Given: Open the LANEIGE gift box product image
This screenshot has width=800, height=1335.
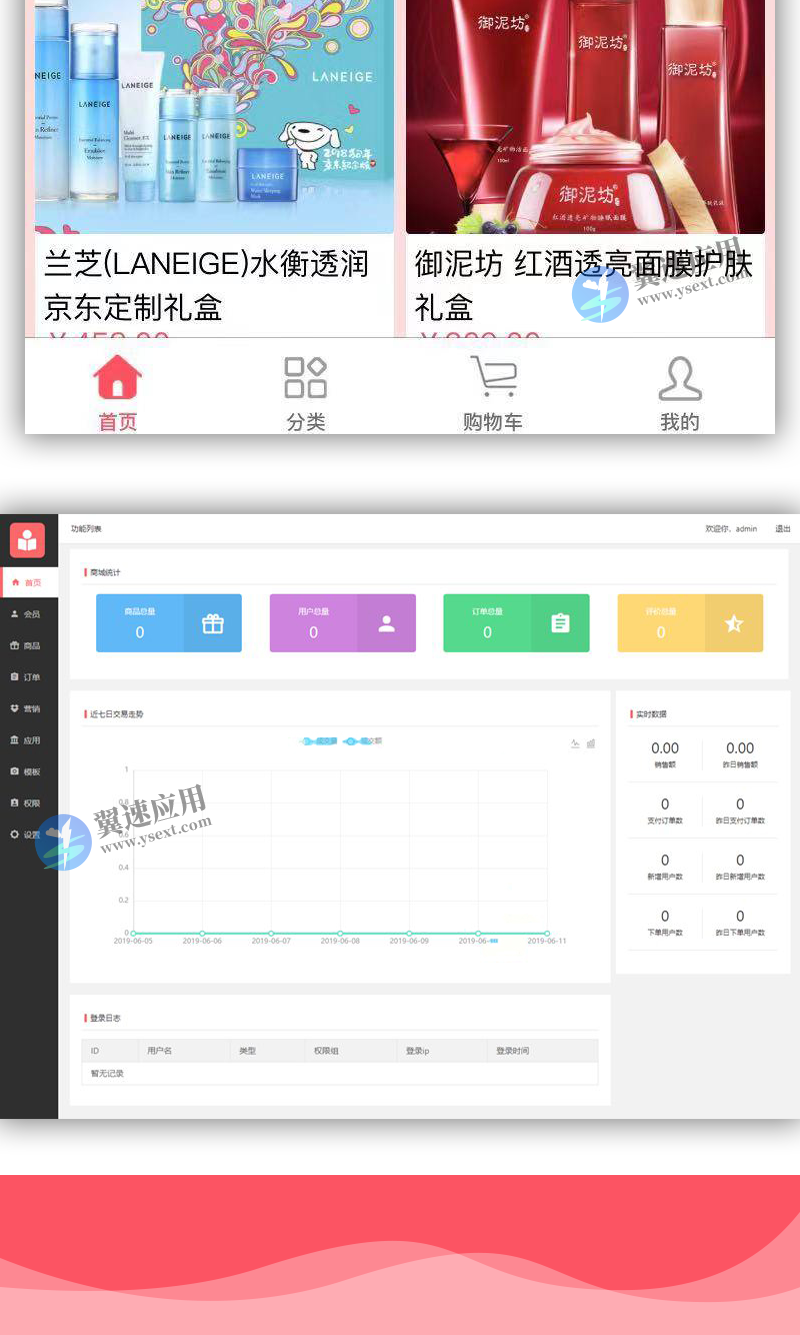Looking at the screenshot, I should point(214,116).
